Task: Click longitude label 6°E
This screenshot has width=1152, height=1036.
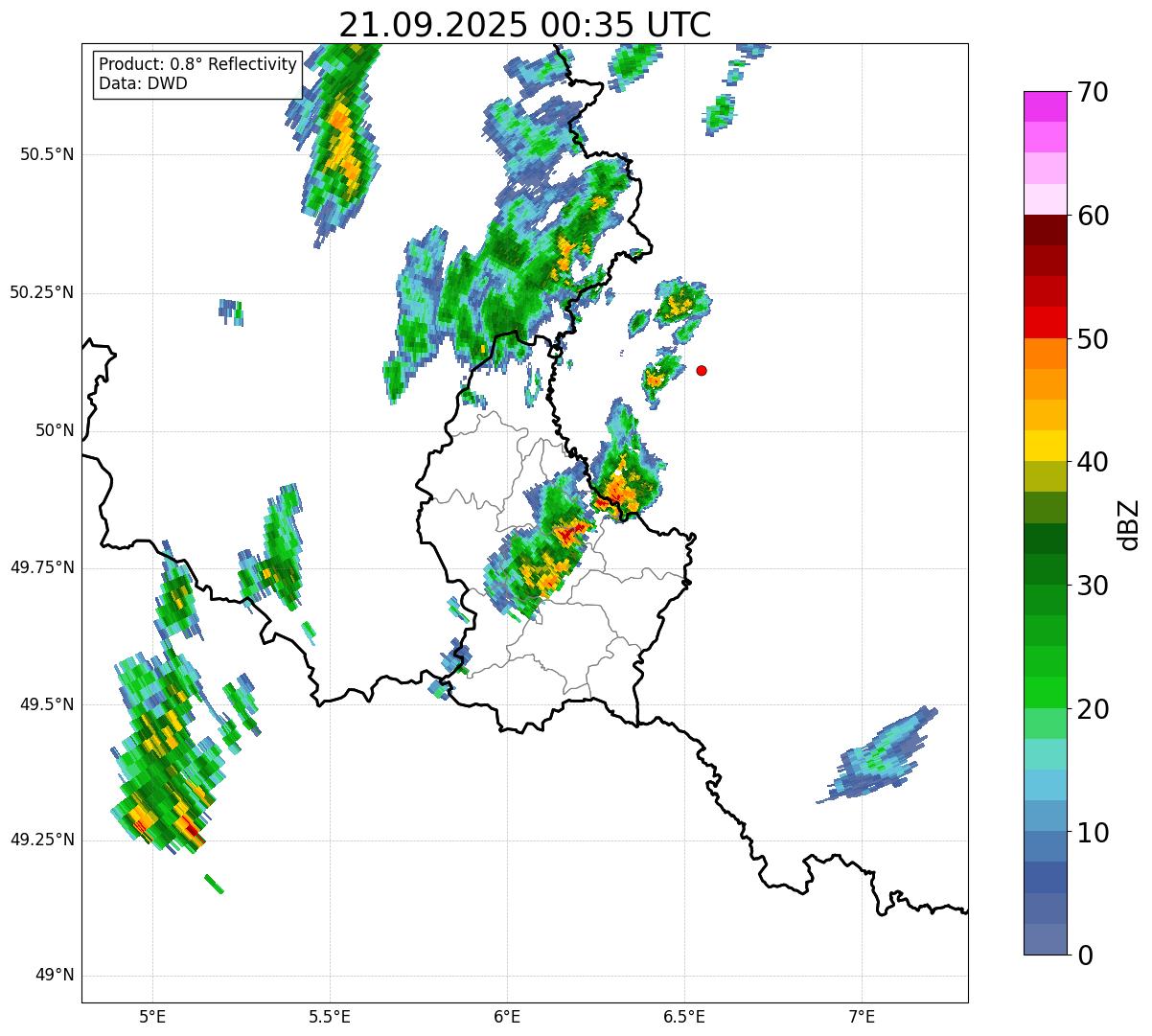Action: [508, 1017]
